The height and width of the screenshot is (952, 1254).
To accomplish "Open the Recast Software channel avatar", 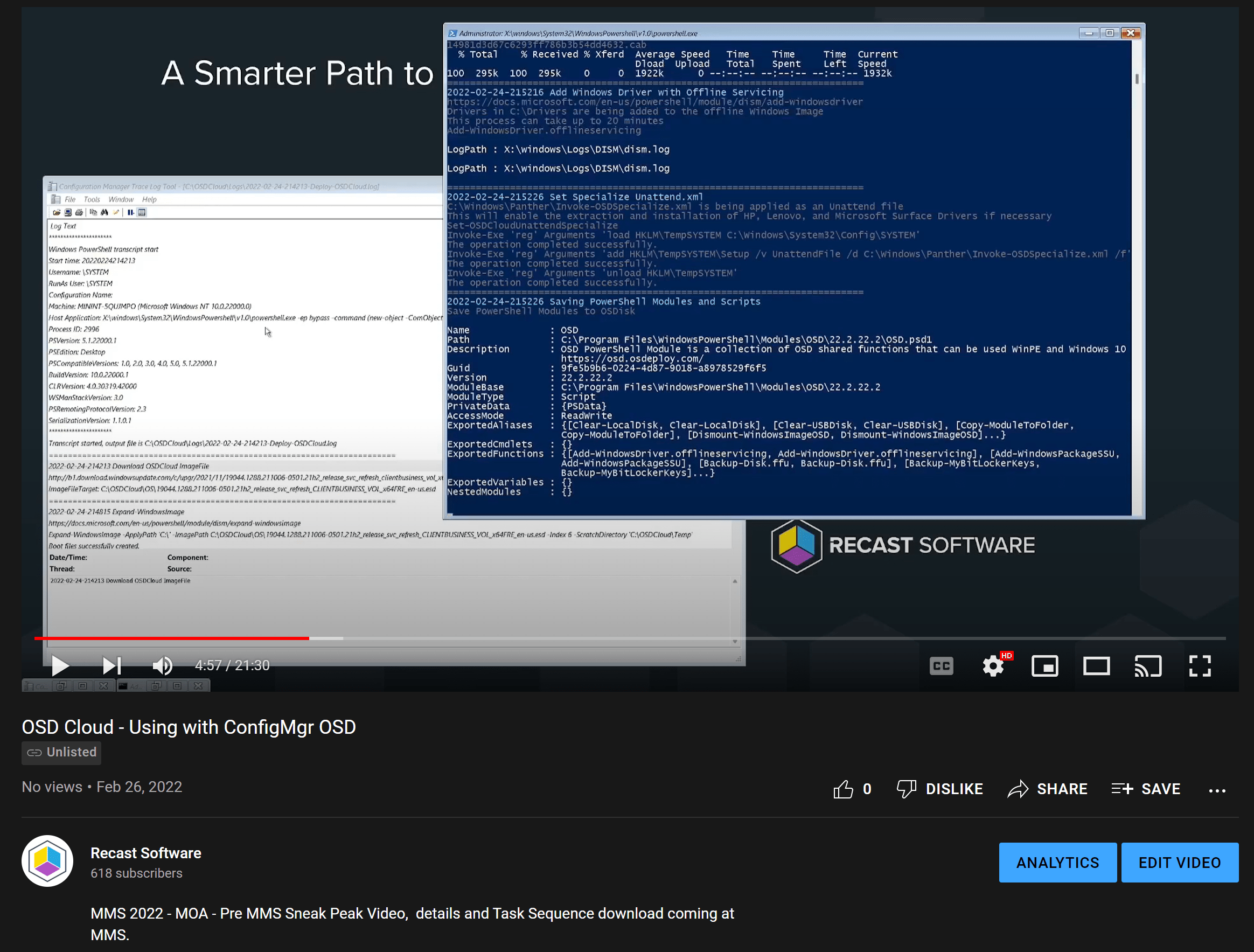I will pyautogui.click(x=47, y=861).
